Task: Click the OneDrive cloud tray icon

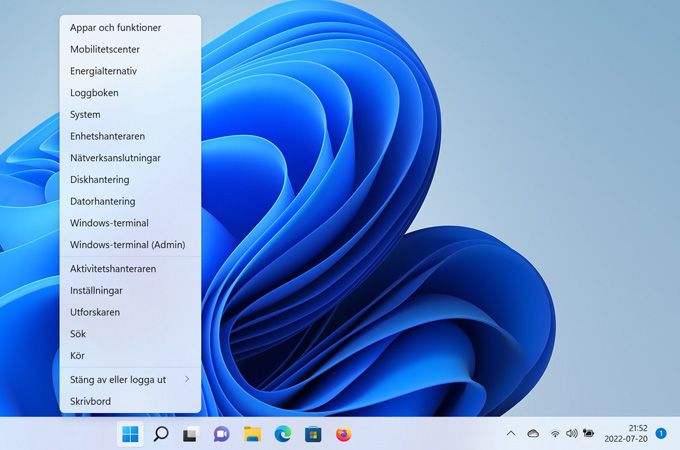Action: coord(533,433)
